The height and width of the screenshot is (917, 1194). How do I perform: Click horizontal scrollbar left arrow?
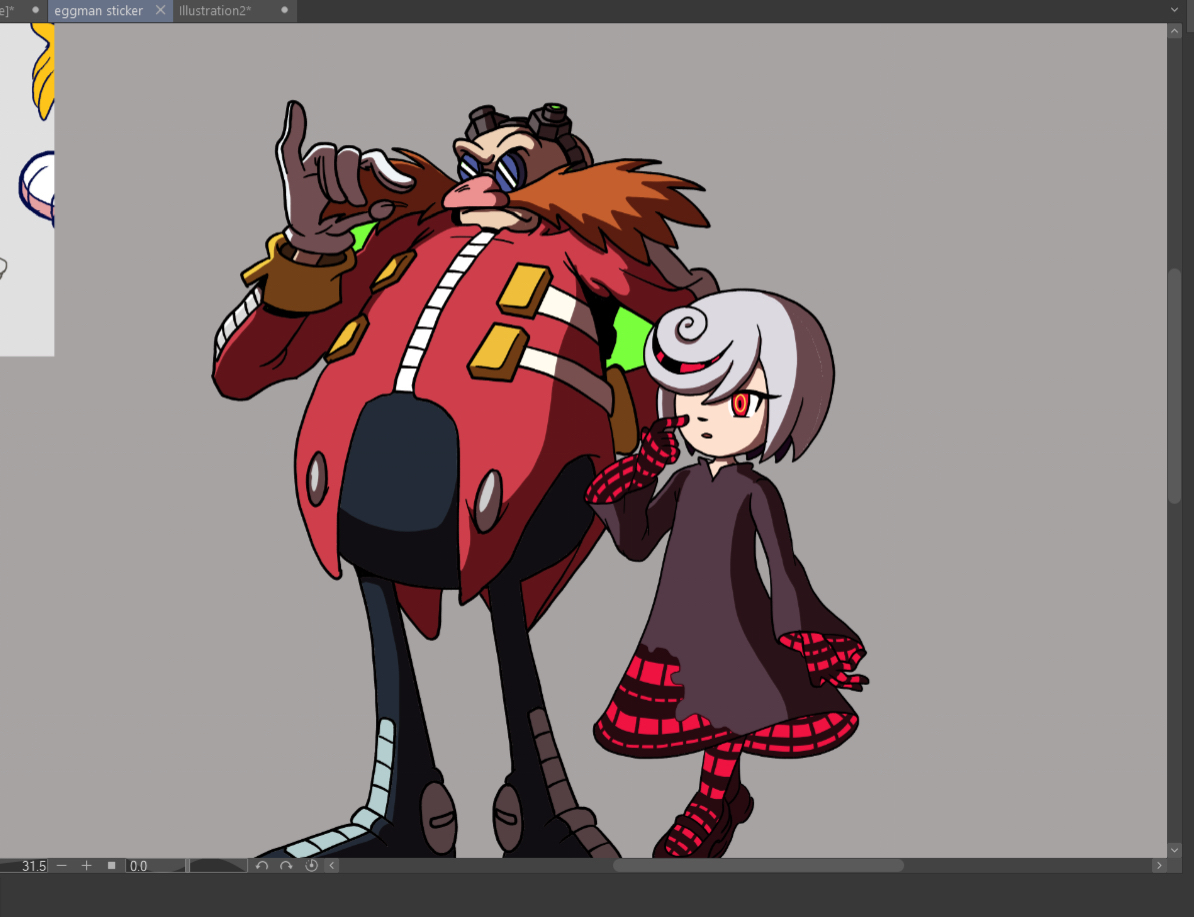click(332, 865)
